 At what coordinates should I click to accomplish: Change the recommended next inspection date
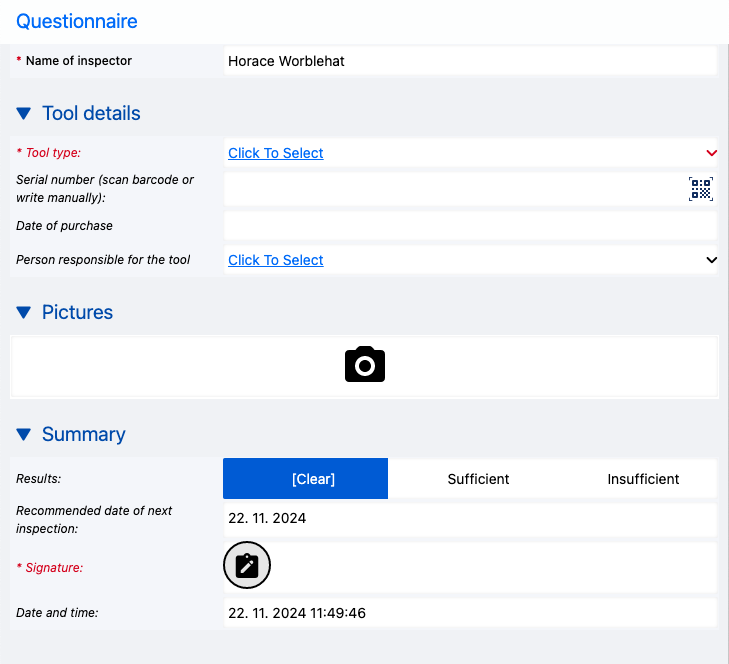coord(470,519)
